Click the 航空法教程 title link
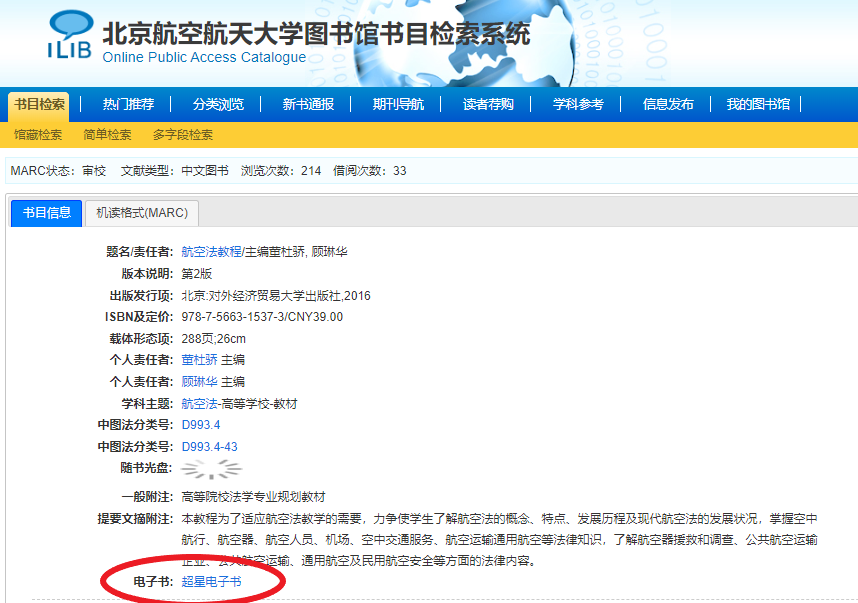The width and height of the screenshot is (858, 603). [x=211, y=251]
